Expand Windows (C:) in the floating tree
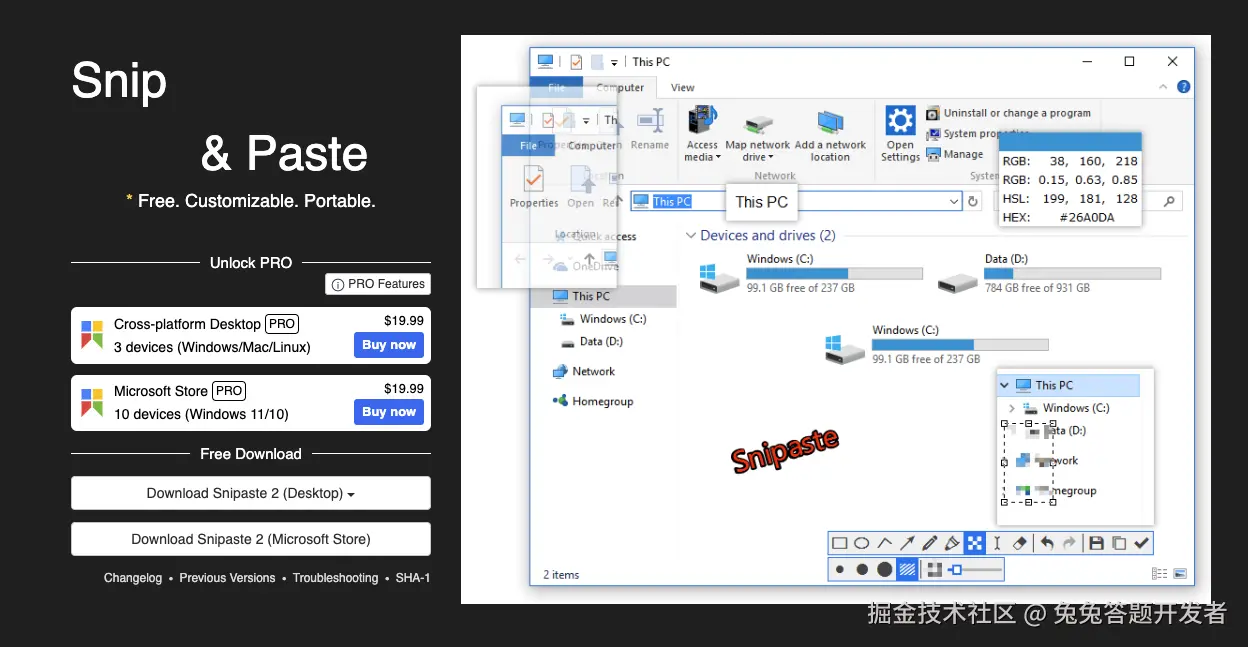Image resolution: width=1248 pixels, height=647 pixels. pyautogui.click(x=1012, y=408)
